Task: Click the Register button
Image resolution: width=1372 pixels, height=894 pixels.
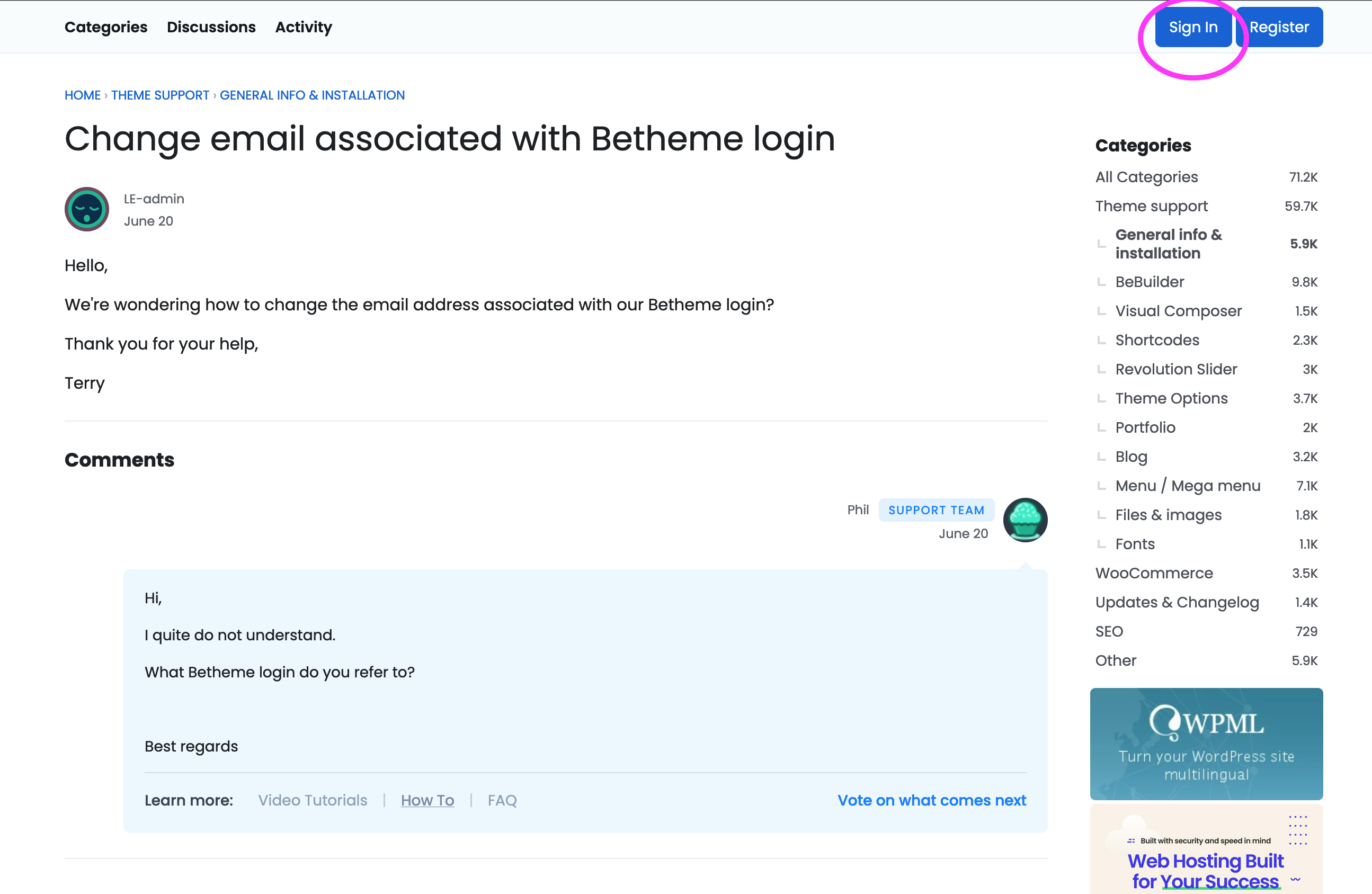Action: pyautogui.click(x=1279, y=27)
